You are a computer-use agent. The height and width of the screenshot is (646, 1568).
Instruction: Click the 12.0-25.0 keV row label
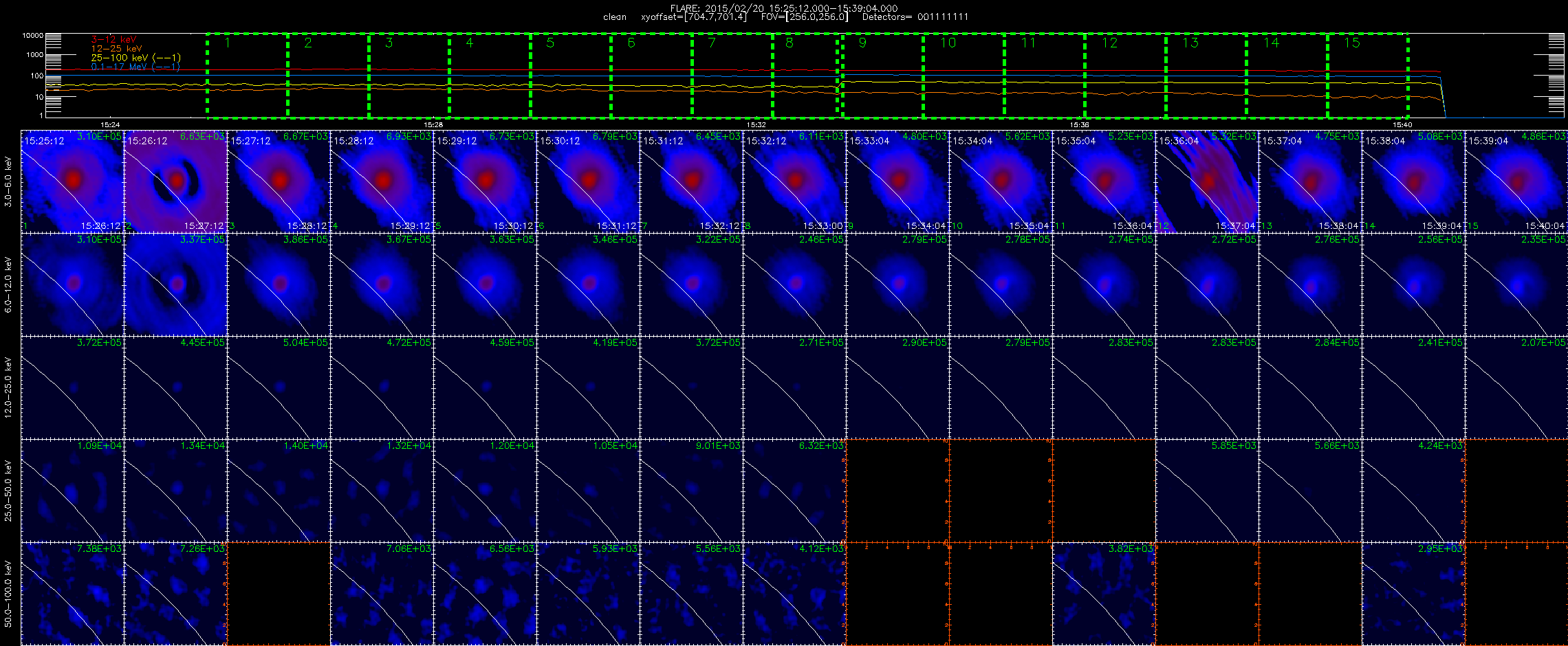[8, 388]
